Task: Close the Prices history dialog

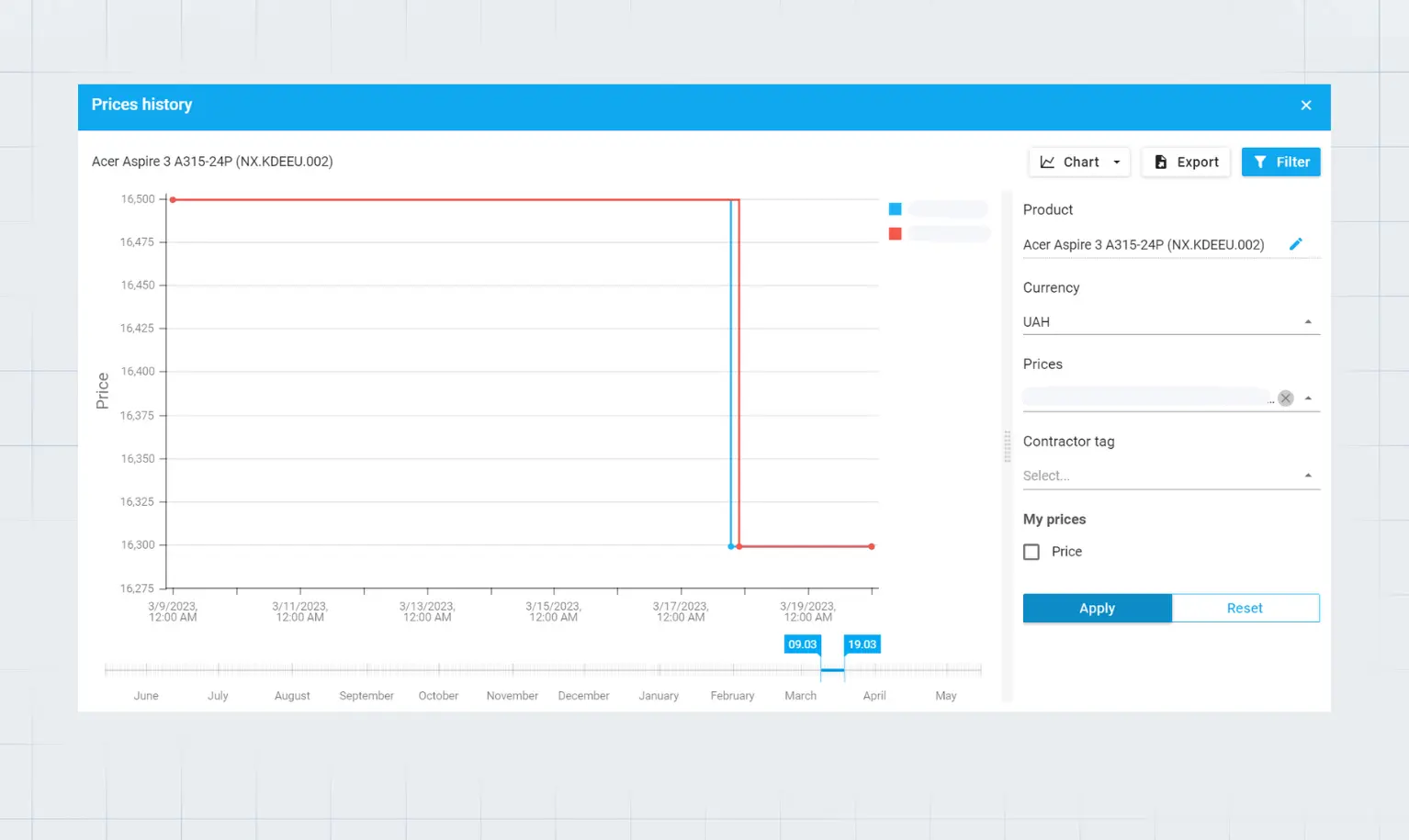Action: (1305, 106)
